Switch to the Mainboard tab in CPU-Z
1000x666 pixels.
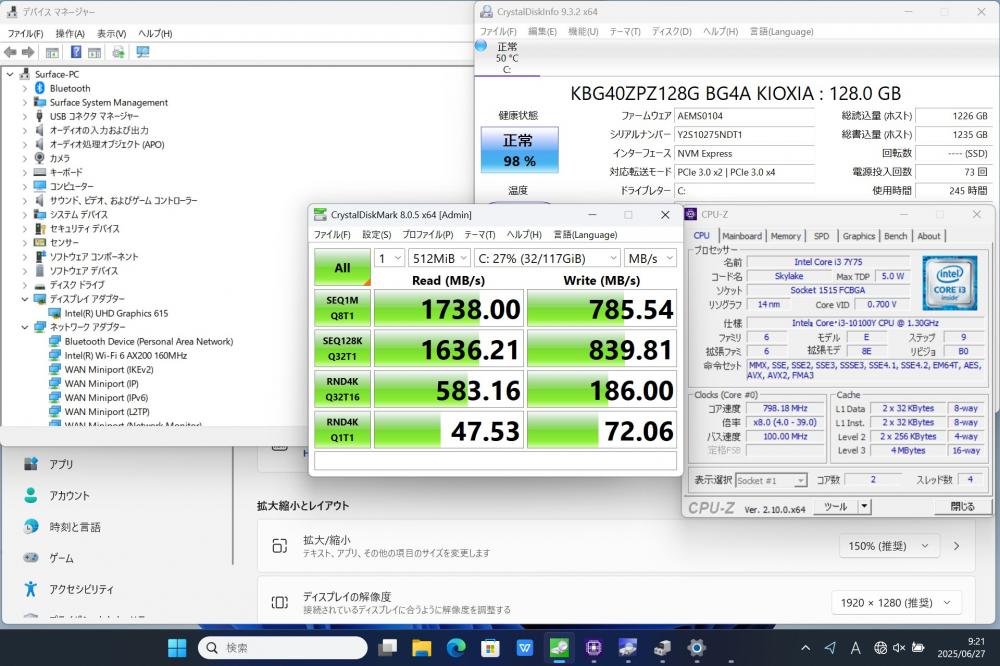(742, 236)
